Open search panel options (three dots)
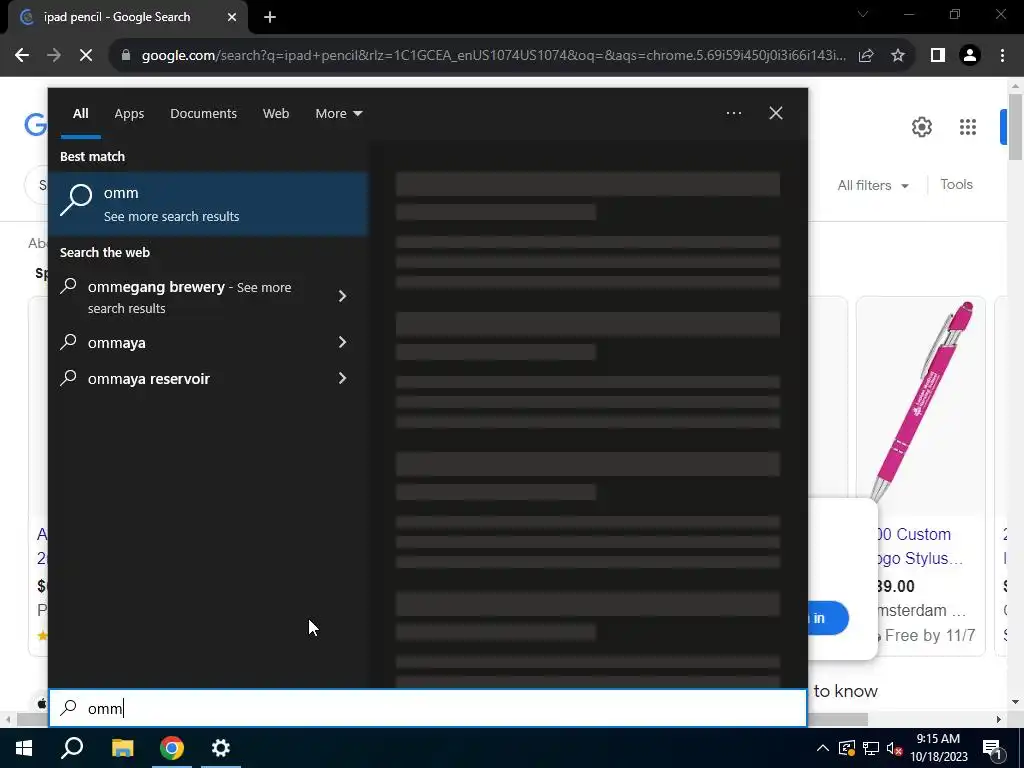Image resolution: width=1024 pixels, height=768 pixels. pyautogui.click(x=733, y=113)
